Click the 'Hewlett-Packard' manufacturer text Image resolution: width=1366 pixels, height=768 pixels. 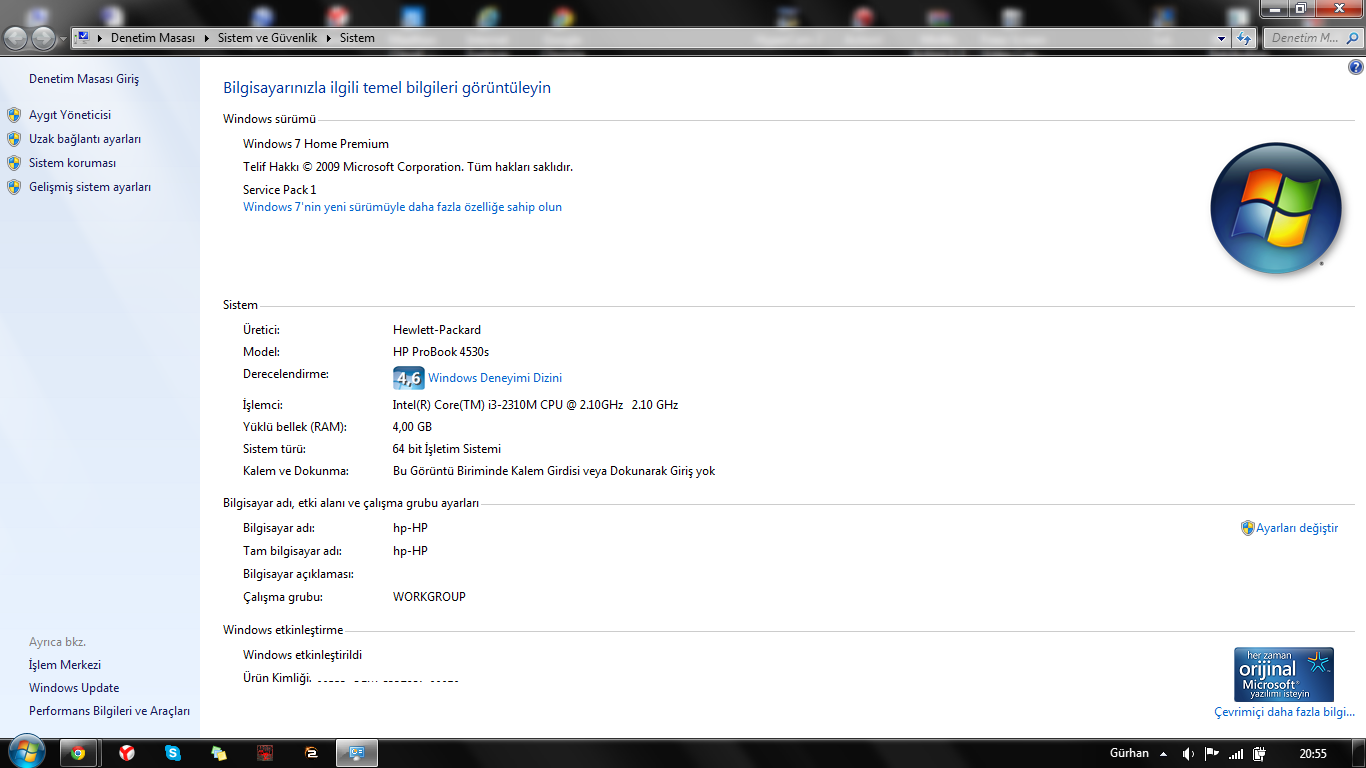tap(437, 330)
